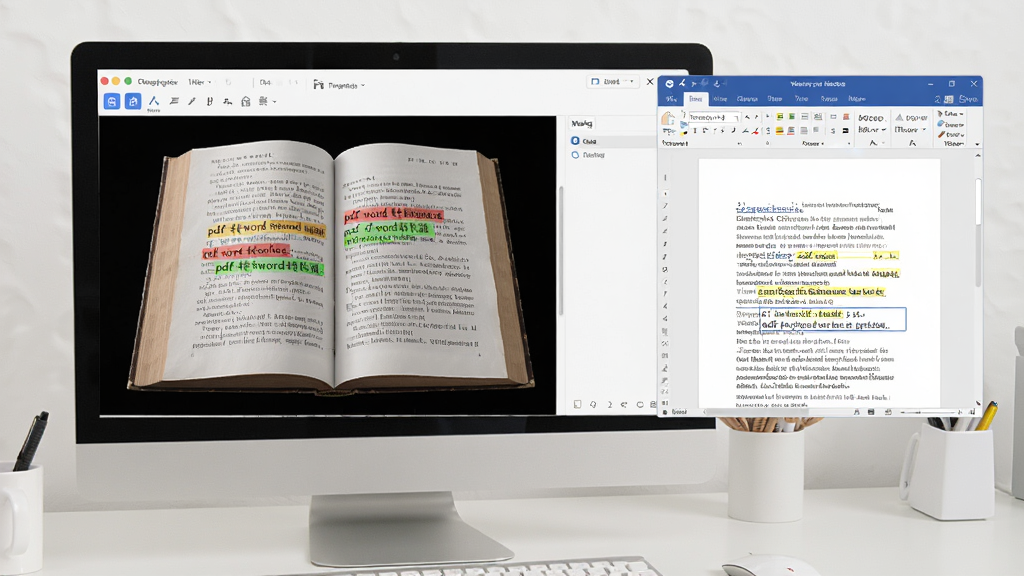Click the leftmost icon at PDF sidebar bottom
Screen dimensions: 1024x576
[577, 405]
